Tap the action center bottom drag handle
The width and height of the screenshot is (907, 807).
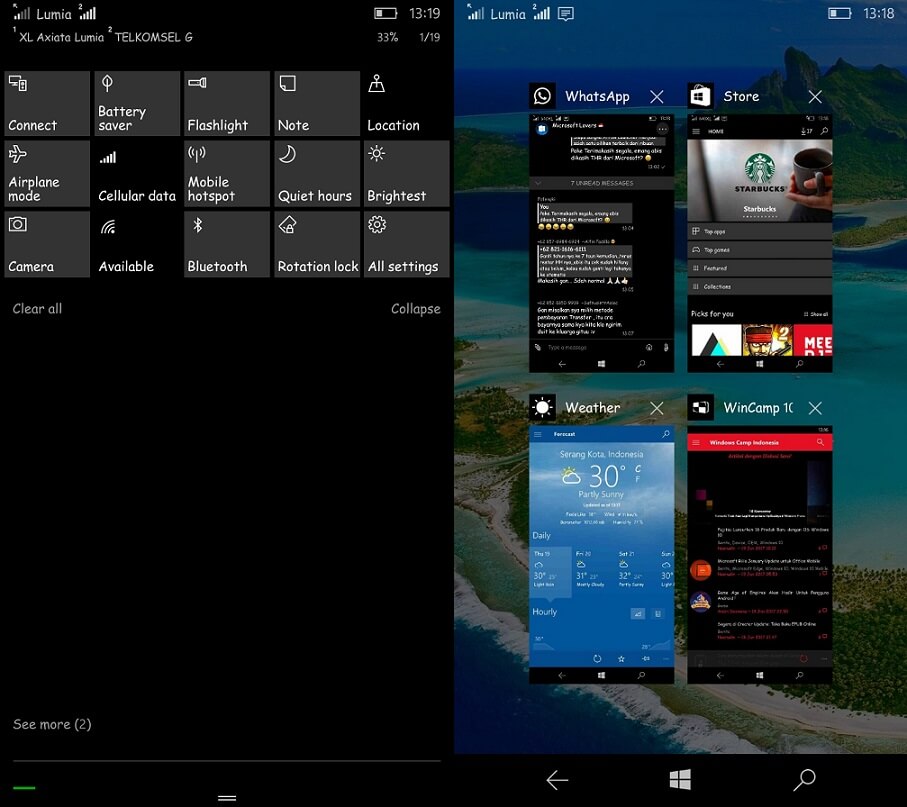click(x=227, y=798)
